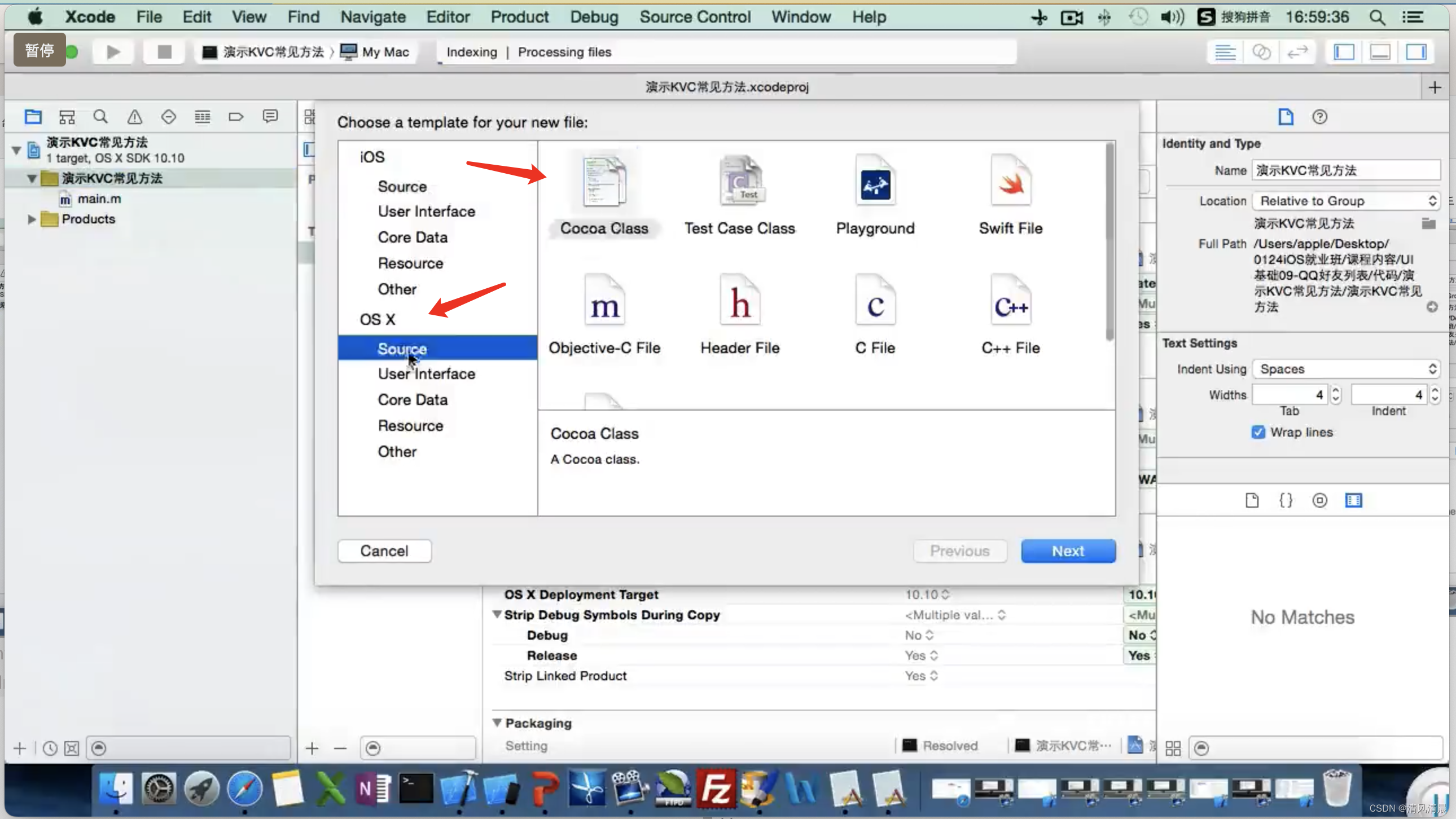Toggle the Navigator panel visibility
The height and width of the screenshot is (819, 1456).
point(1344,52)
